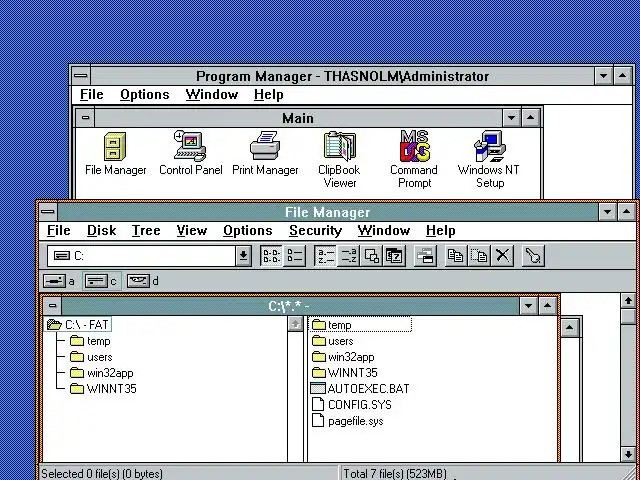Select the WINNT35 folder in file list
The image size is (640, 480).
tap(344, 373)
